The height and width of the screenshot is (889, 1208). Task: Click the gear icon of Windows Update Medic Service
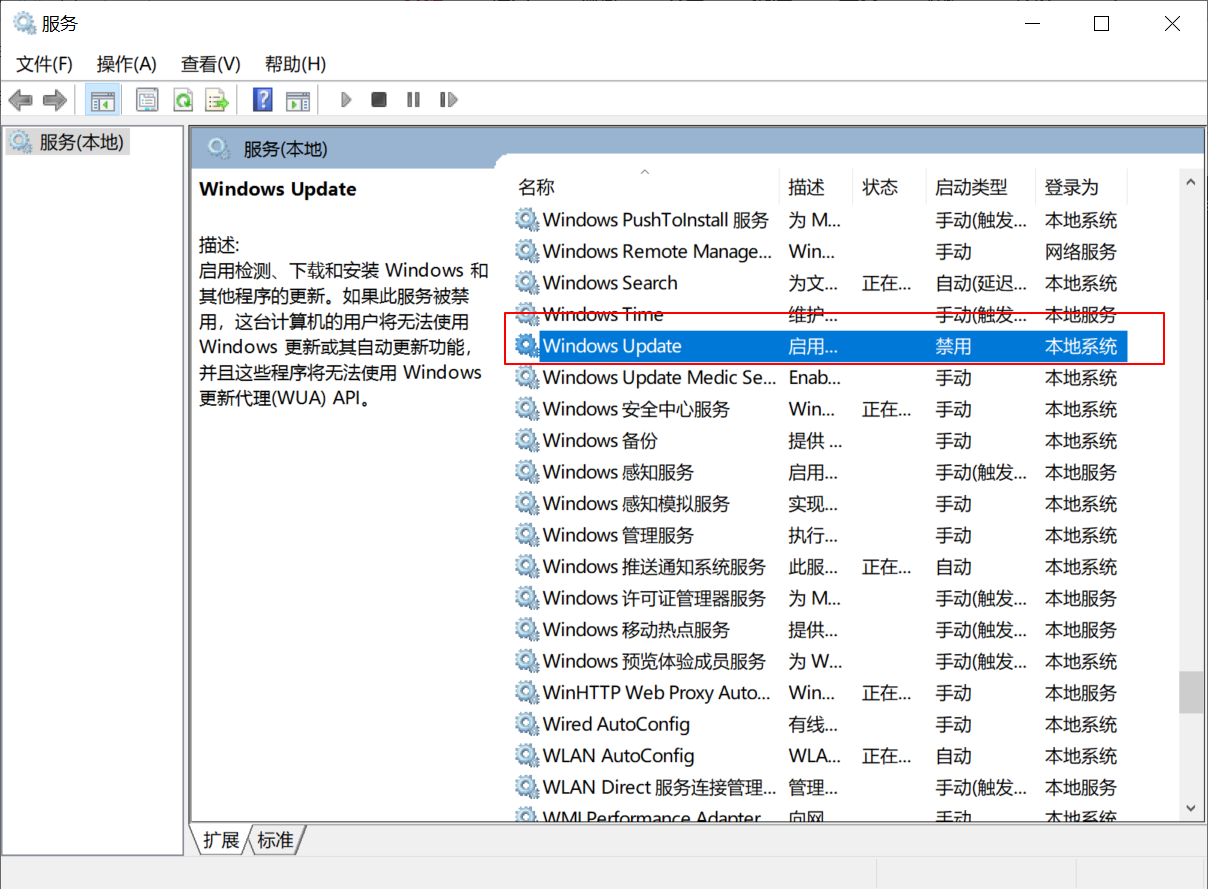[526, 378]
